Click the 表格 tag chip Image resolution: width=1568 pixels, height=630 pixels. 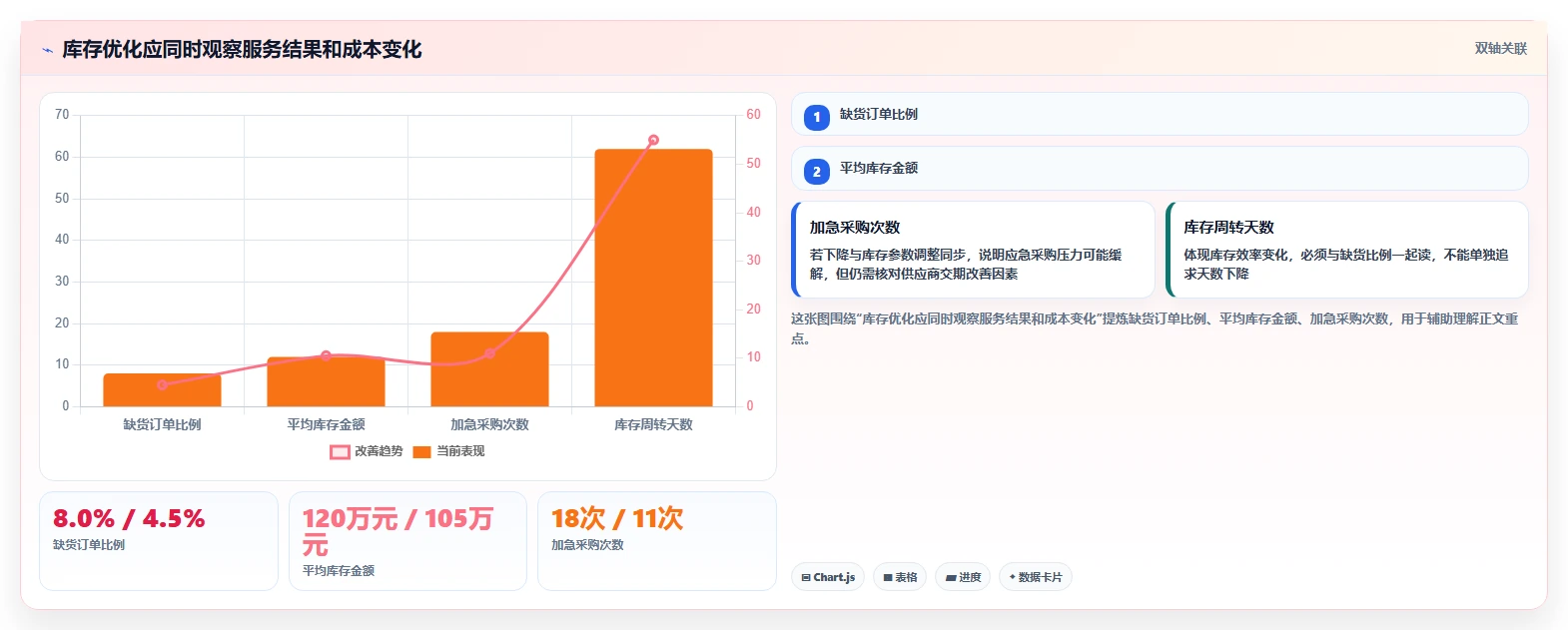(900, 577)
